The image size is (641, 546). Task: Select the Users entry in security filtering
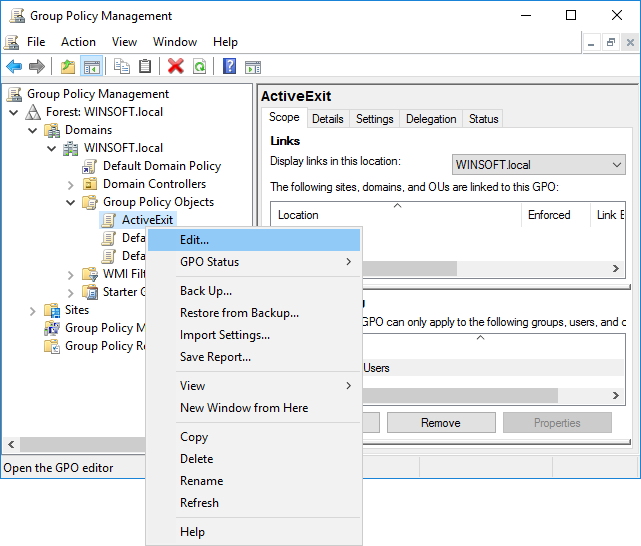click(493, 368)
